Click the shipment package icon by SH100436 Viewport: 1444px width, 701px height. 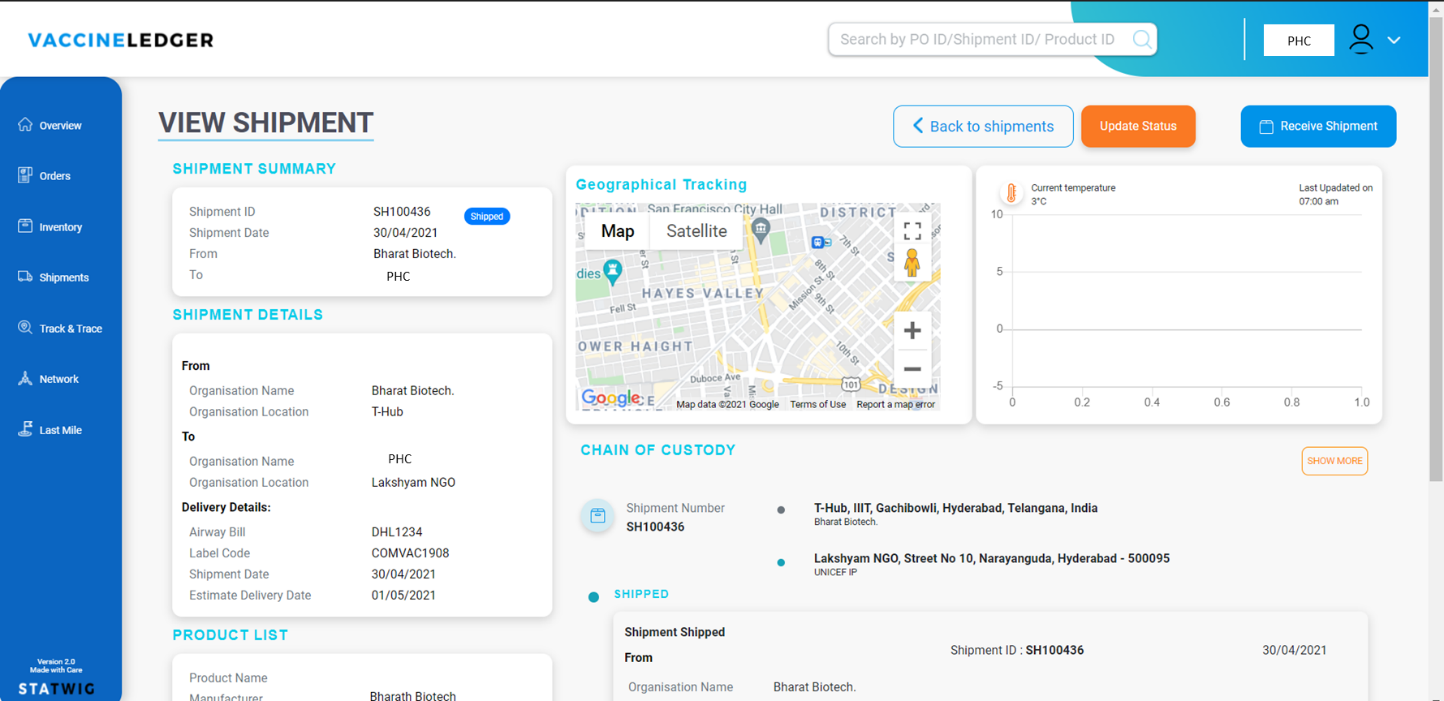coord(598,516)
